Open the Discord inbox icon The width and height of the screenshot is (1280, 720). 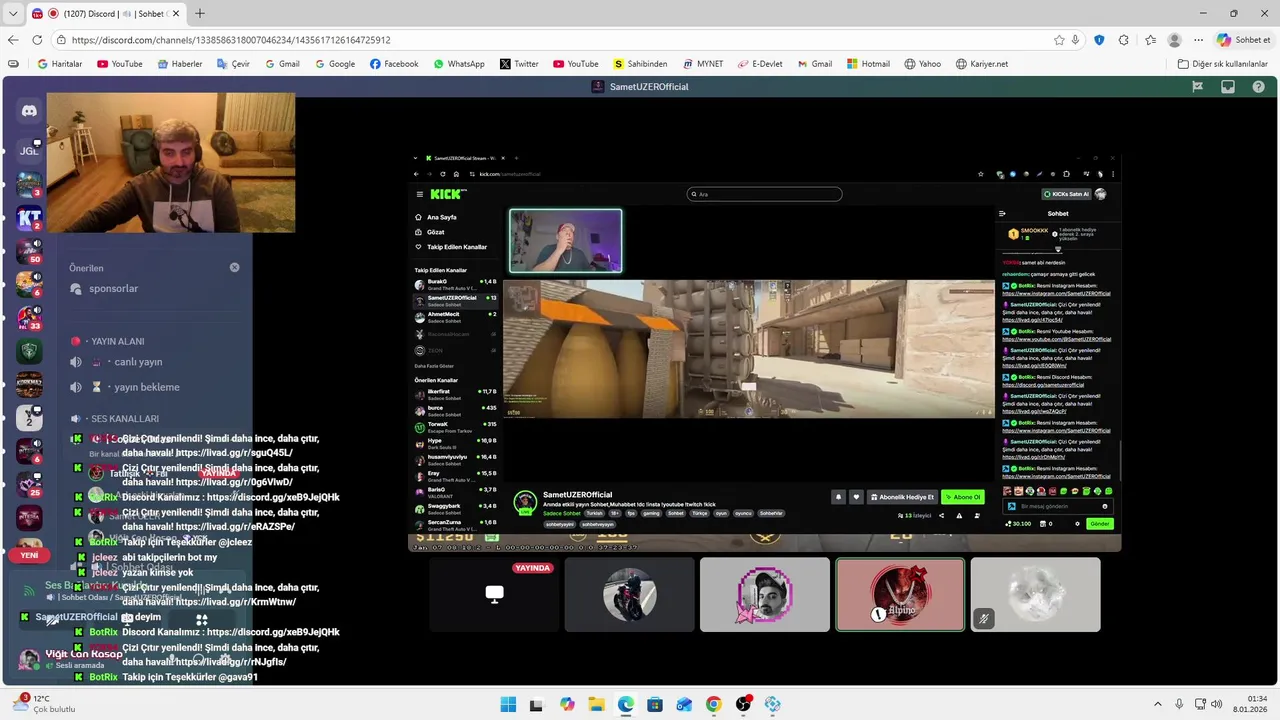1228,87
